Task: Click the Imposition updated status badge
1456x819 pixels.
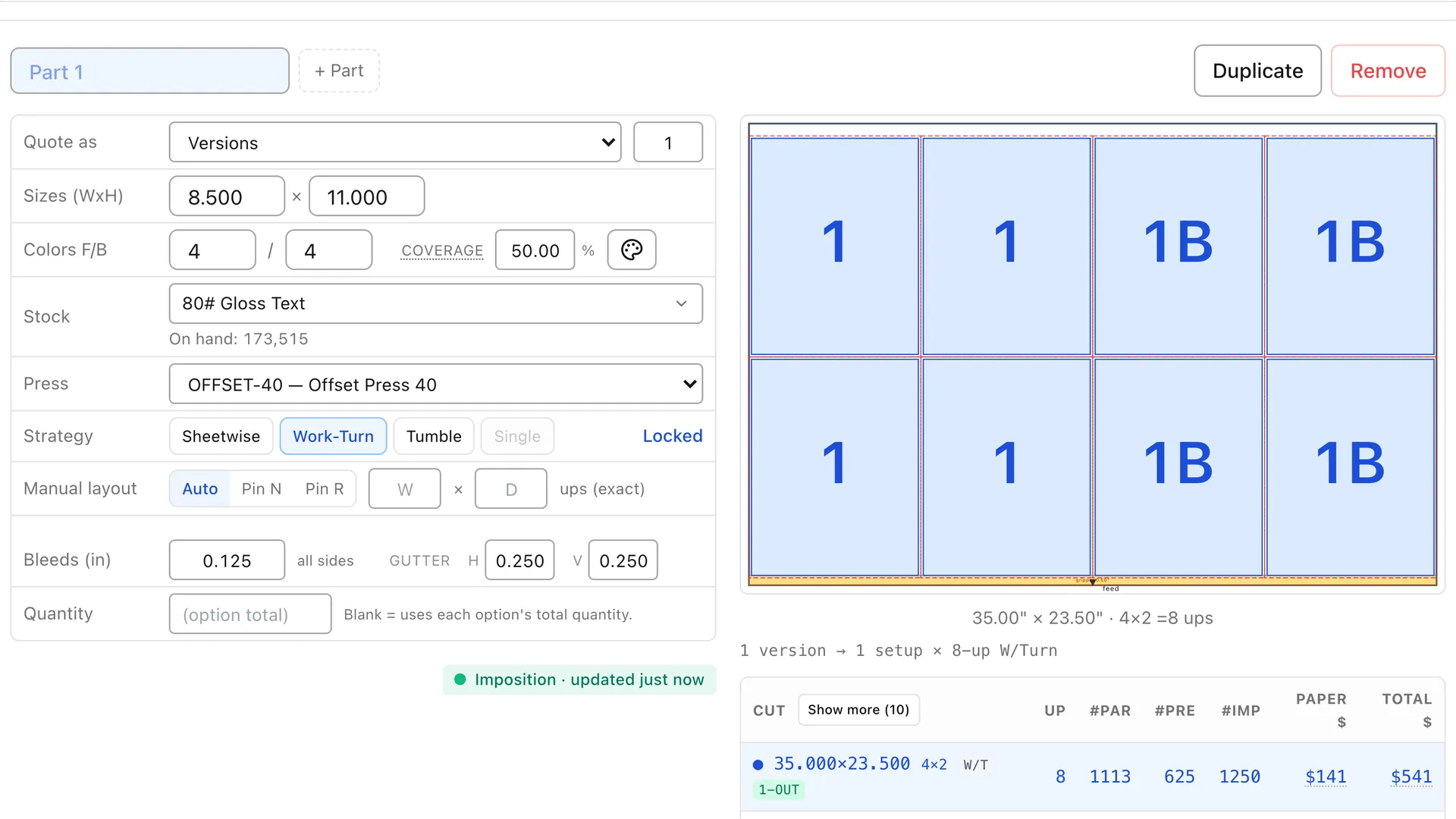Action: click(579, 679)
